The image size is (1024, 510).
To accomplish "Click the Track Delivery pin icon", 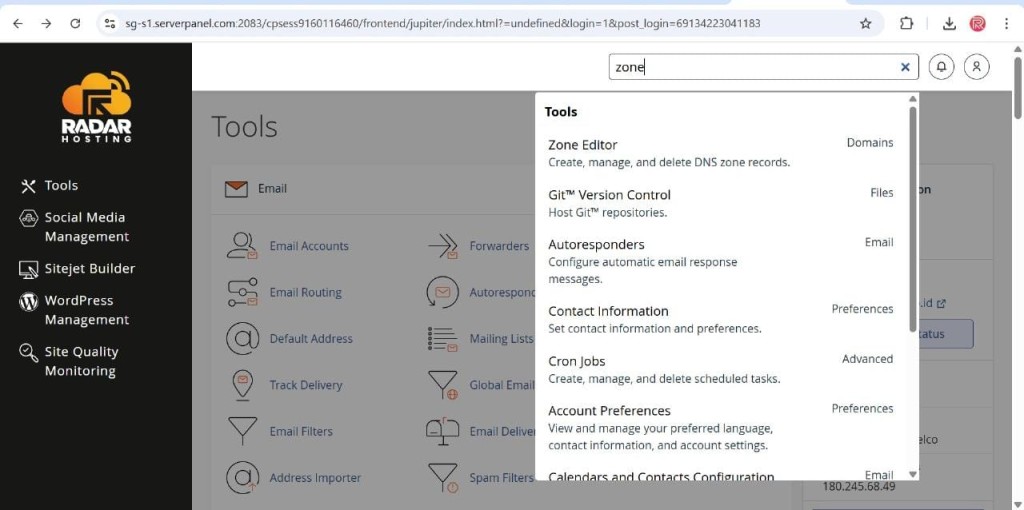I will (242, 385).
